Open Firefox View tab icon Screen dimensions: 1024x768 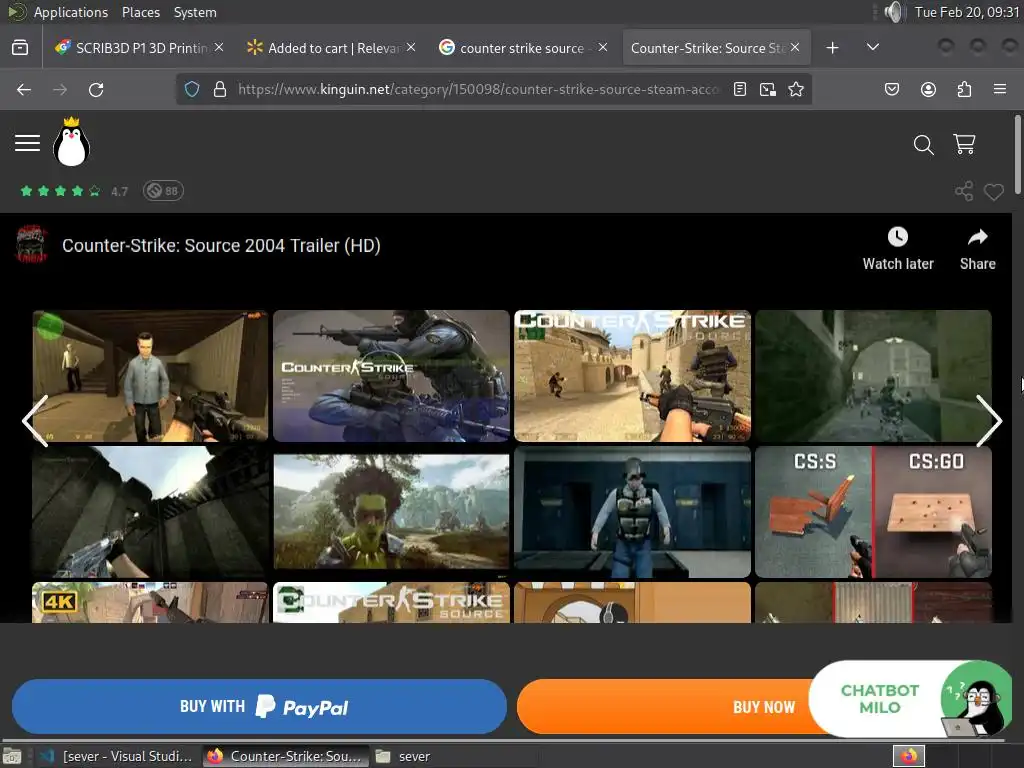[20, 48]
